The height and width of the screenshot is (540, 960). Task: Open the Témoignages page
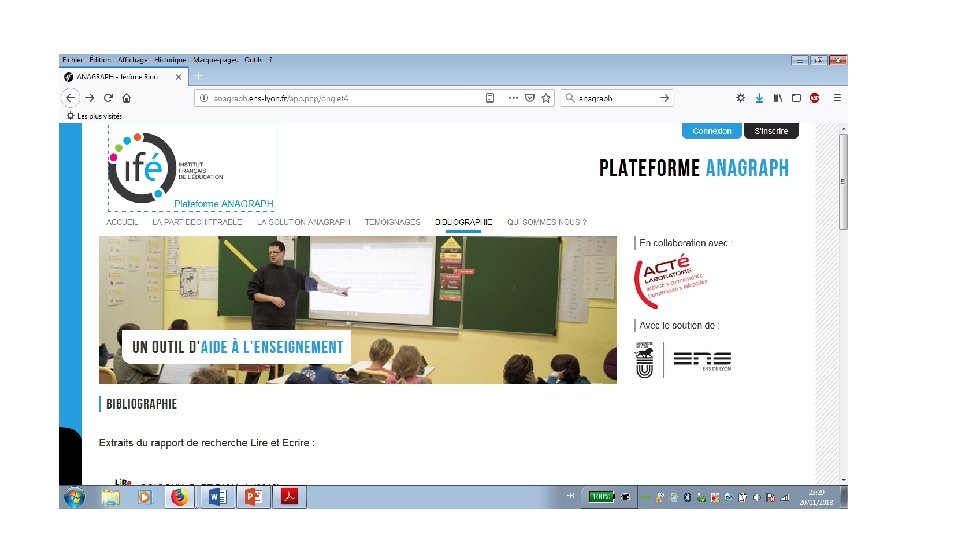pos(392,222)
